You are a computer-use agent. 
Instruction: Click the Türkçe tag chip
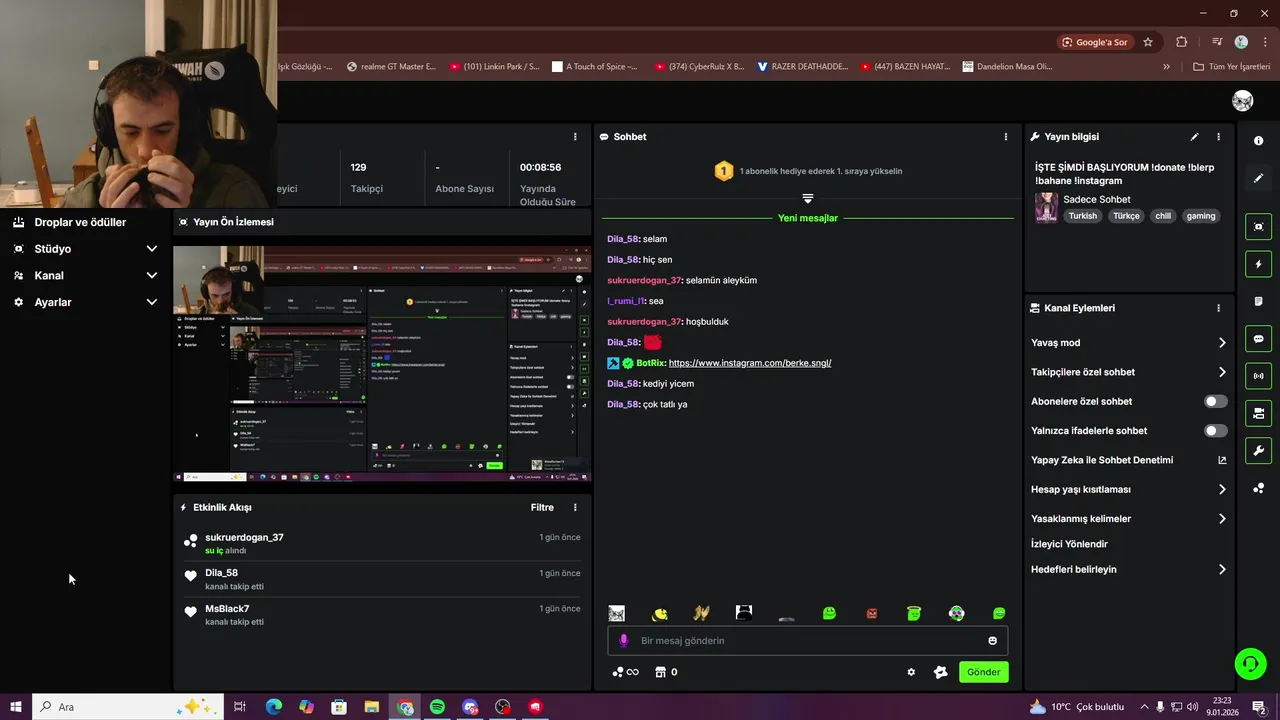point(1126,216)
